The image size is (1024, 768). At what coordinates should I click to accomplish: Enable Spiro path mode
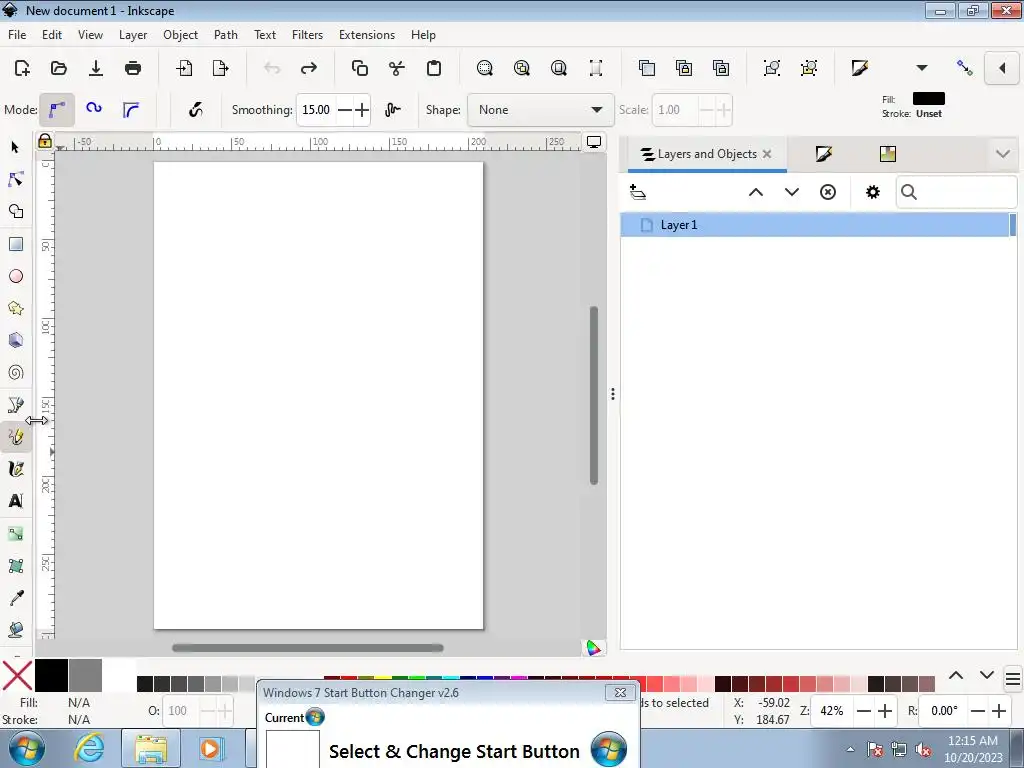pos(94,109)
